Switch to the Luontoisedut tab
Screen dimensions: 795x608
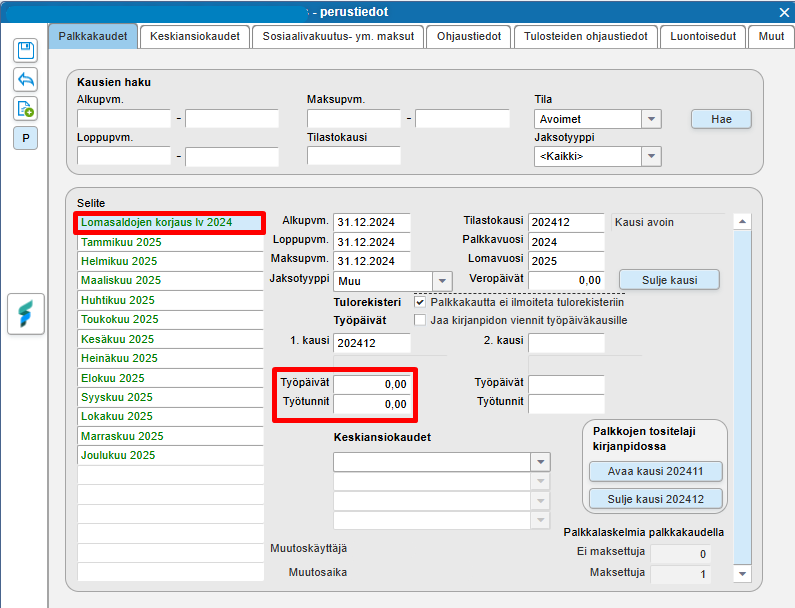click(703, 37)
